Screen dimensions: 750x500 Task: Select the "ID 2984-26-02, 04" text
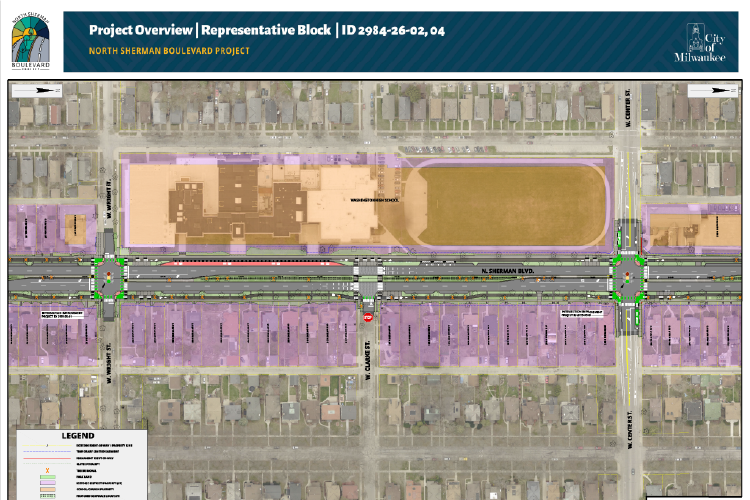coord(393,31)
